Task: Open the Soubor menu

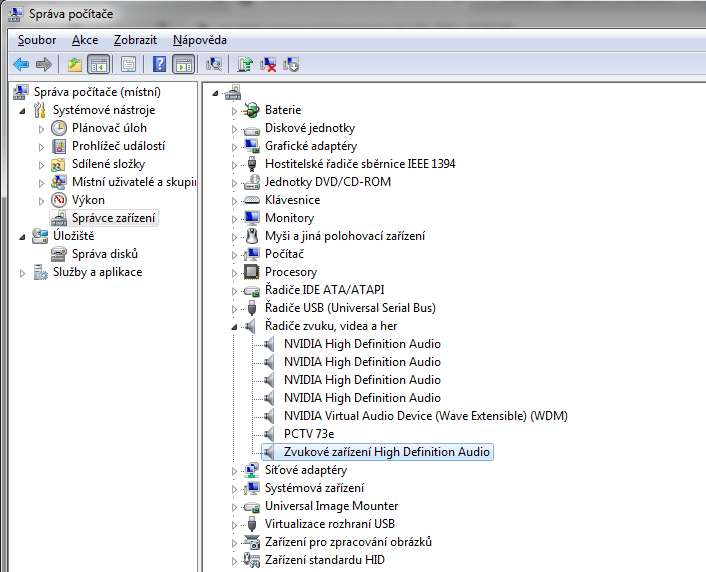Action: (x=37, y=40)
